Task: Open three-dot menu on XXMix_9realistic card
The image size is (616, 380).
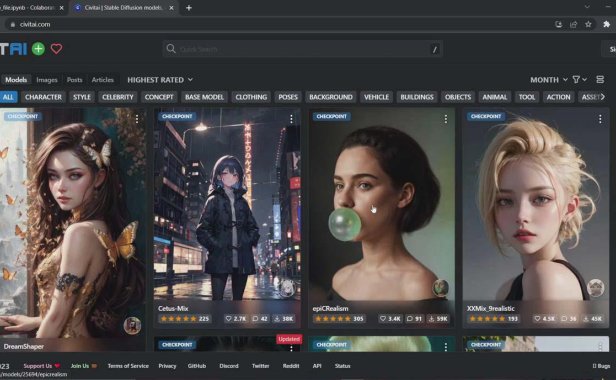Action: [x=600, y=119]
